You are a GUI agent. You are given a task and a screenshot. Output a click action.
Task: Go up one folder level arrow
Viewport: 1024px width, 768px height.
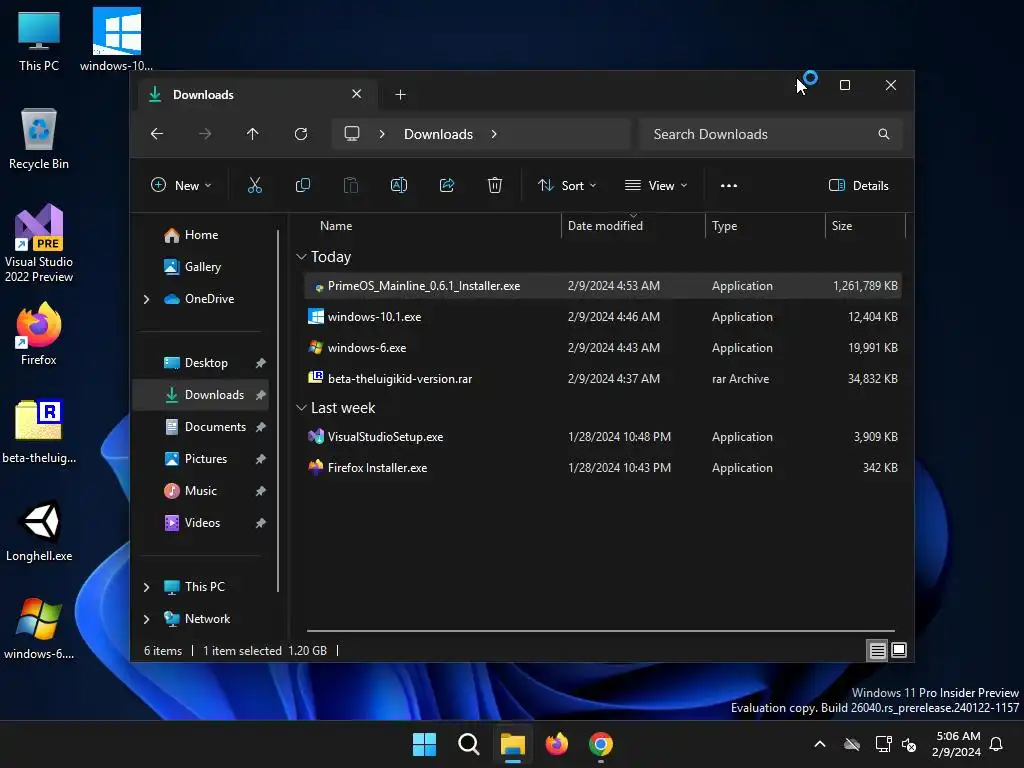[x=253, y=134]
